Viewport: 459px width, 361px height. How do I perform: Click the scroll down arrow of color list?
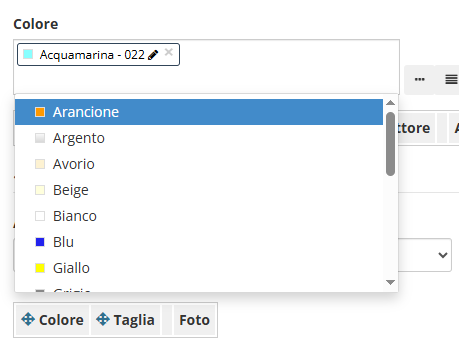[390, 282]
